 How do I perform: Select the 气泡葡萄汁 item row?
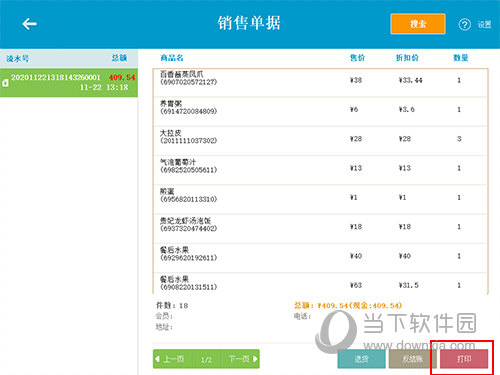tap(320, 170)
